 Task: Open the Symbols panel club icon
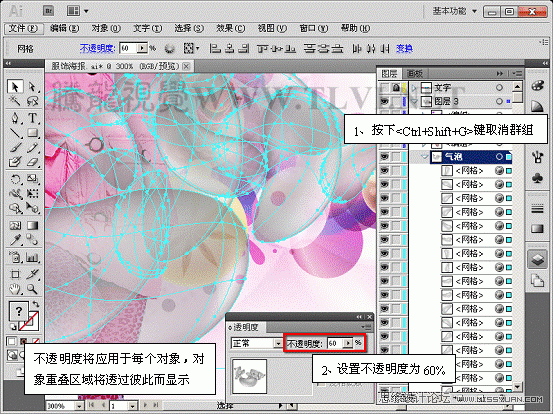tap(537, 178)
